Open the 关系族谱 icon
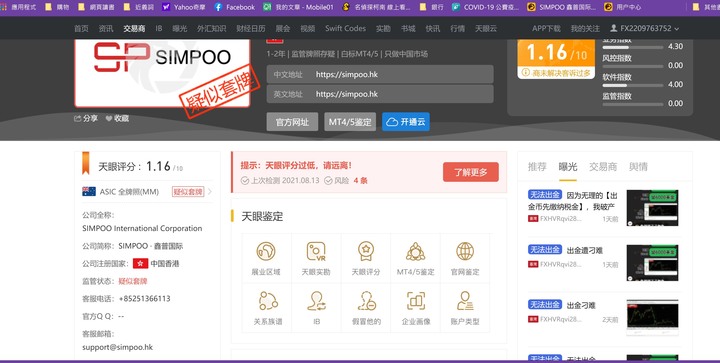Image resolution: width=720 pixels, height=363 pixels. pos(268,301)
